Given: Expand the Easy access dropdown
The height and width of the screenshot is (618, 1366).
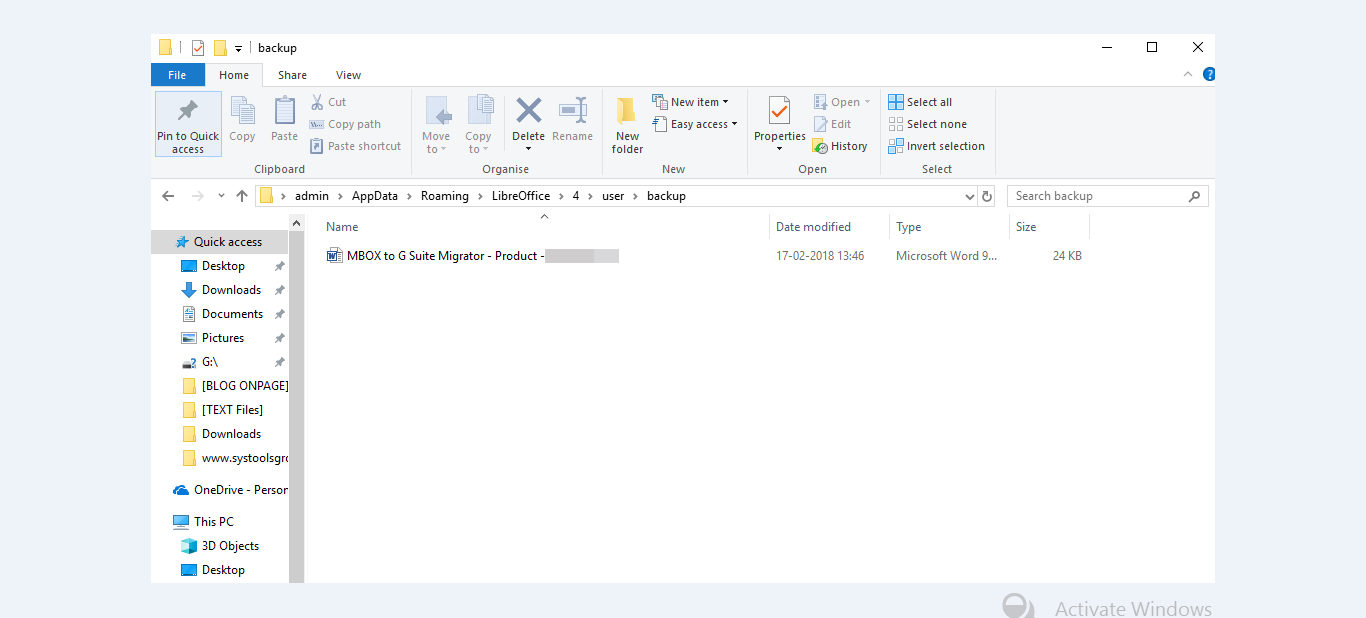Looking at the screenshot, I should click(734, 124).
